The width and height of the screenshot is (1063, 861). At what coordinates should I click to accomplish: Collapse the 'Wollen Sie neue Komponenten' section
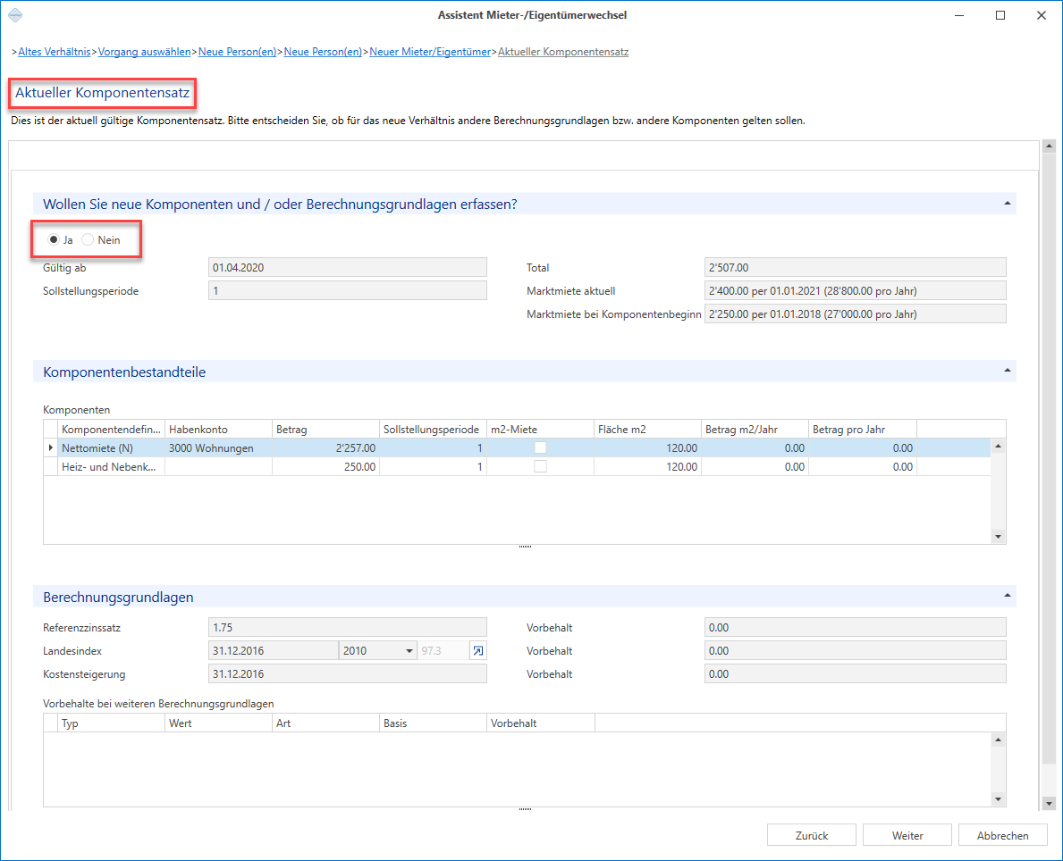(x=1007, y=203)
